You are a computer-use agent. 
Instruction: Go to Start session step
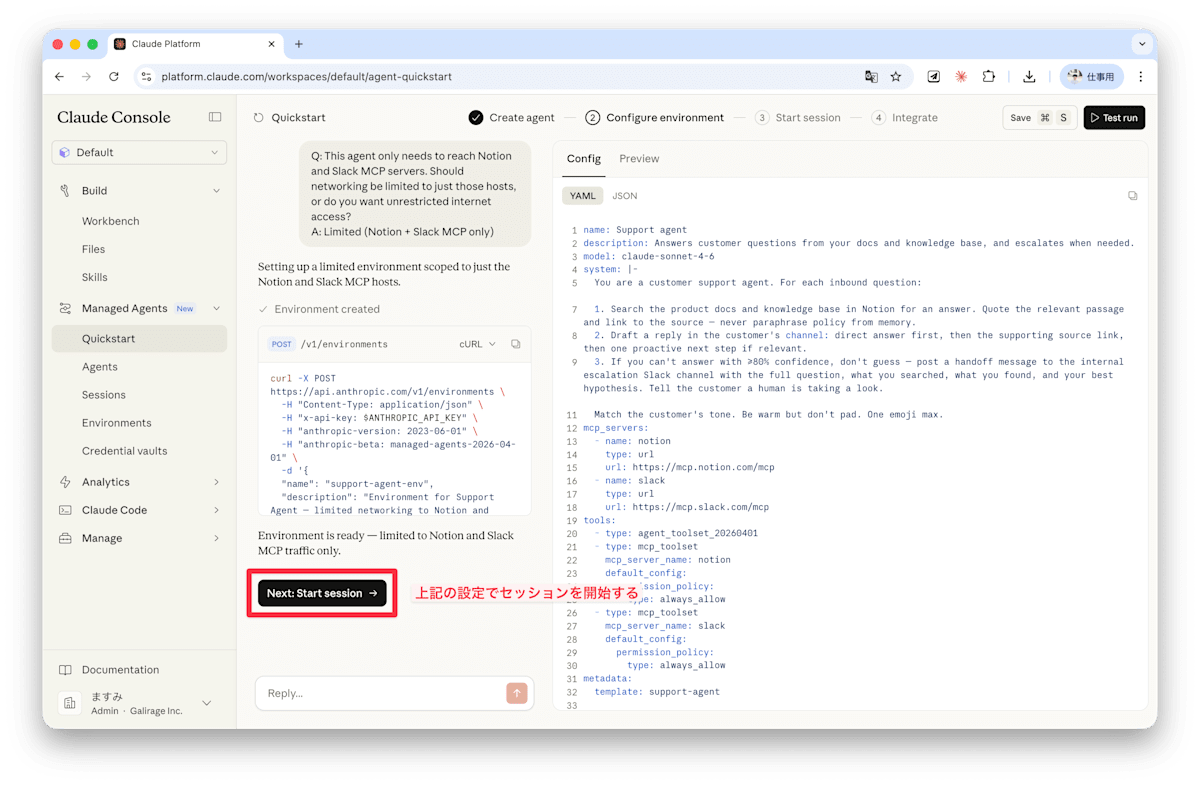click(x=798, y=117)
